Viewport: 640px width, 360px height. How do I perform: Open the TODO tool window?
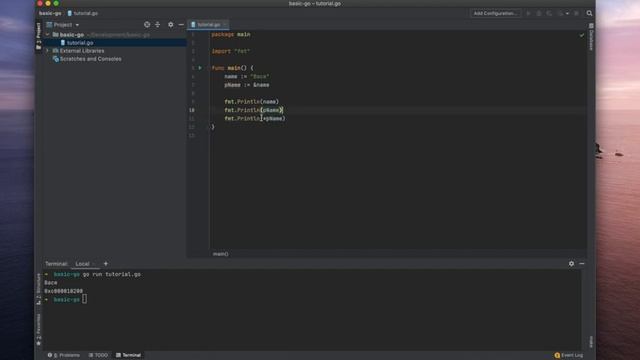coord(98,355)
